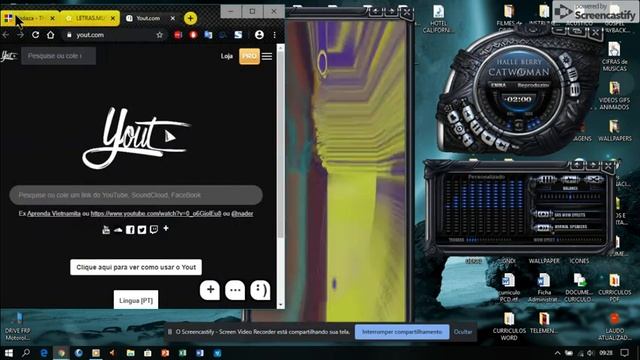This screenshot has height=360, width=640.
Task: Click Ocultar on the sharing bar
Action: pos(463,332)
